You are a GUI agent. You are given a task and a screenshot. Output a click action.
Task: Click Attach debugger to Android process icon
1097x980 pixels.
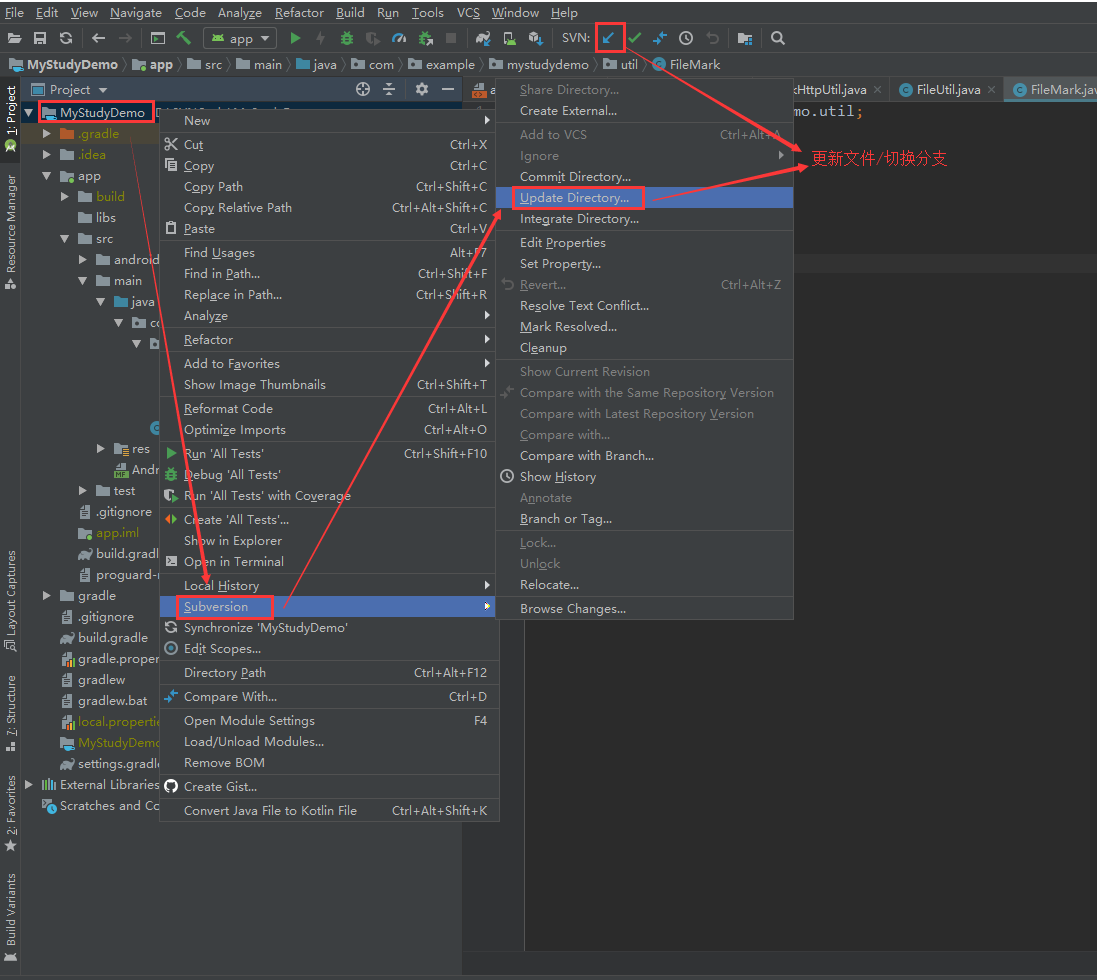point(425,38)
